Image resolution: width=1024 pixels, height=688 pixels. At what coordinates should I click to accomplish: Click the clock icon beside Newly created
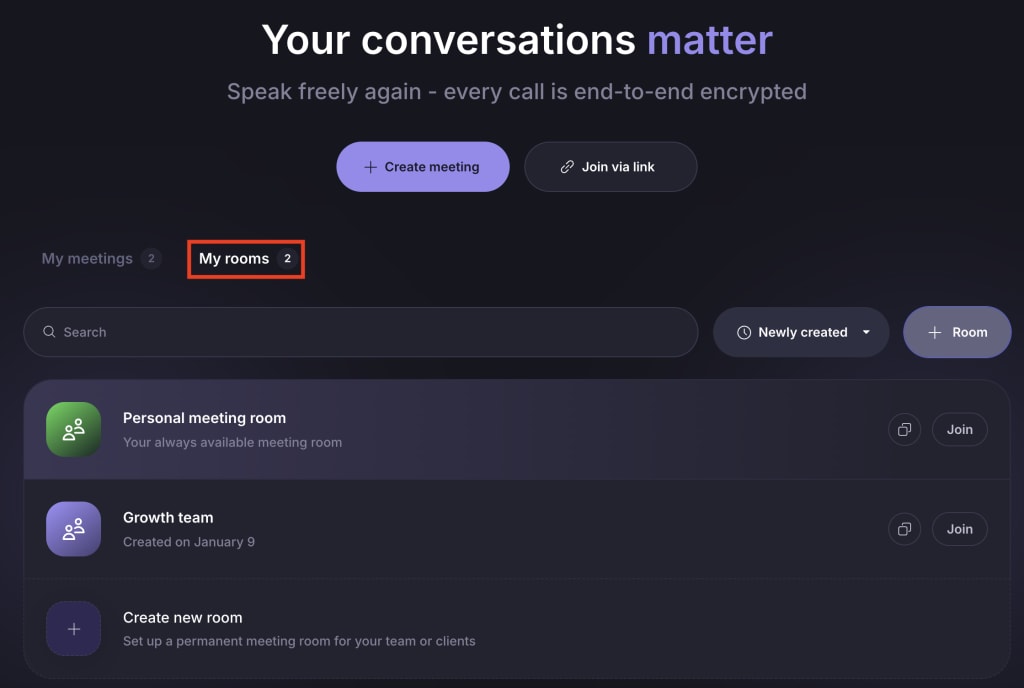pyautogui.click(x=742, y=331)
